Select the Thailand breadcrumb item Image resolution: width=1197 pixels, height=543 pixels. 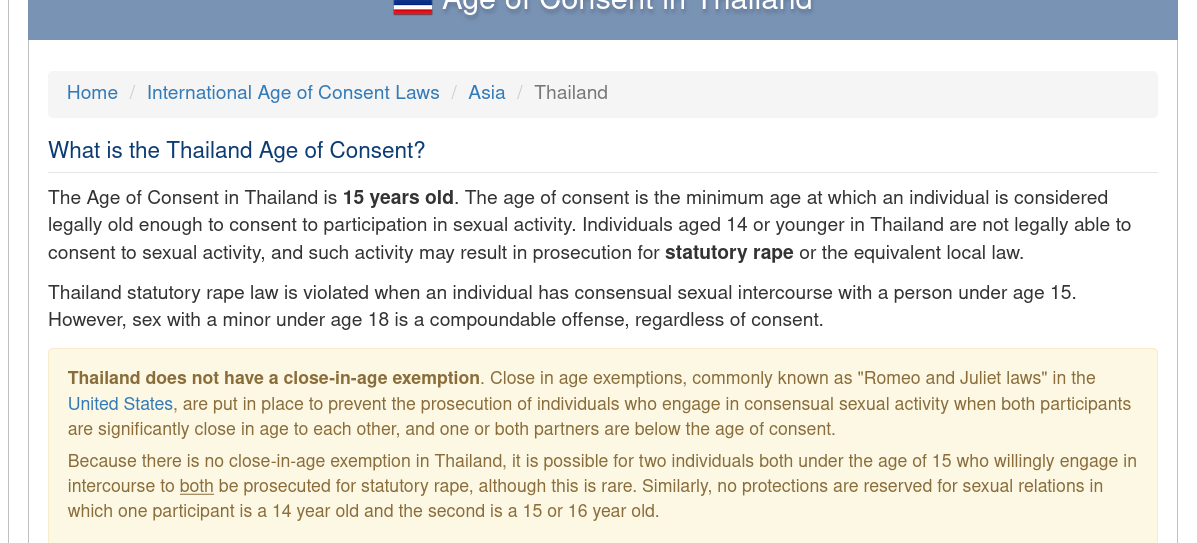571,92
